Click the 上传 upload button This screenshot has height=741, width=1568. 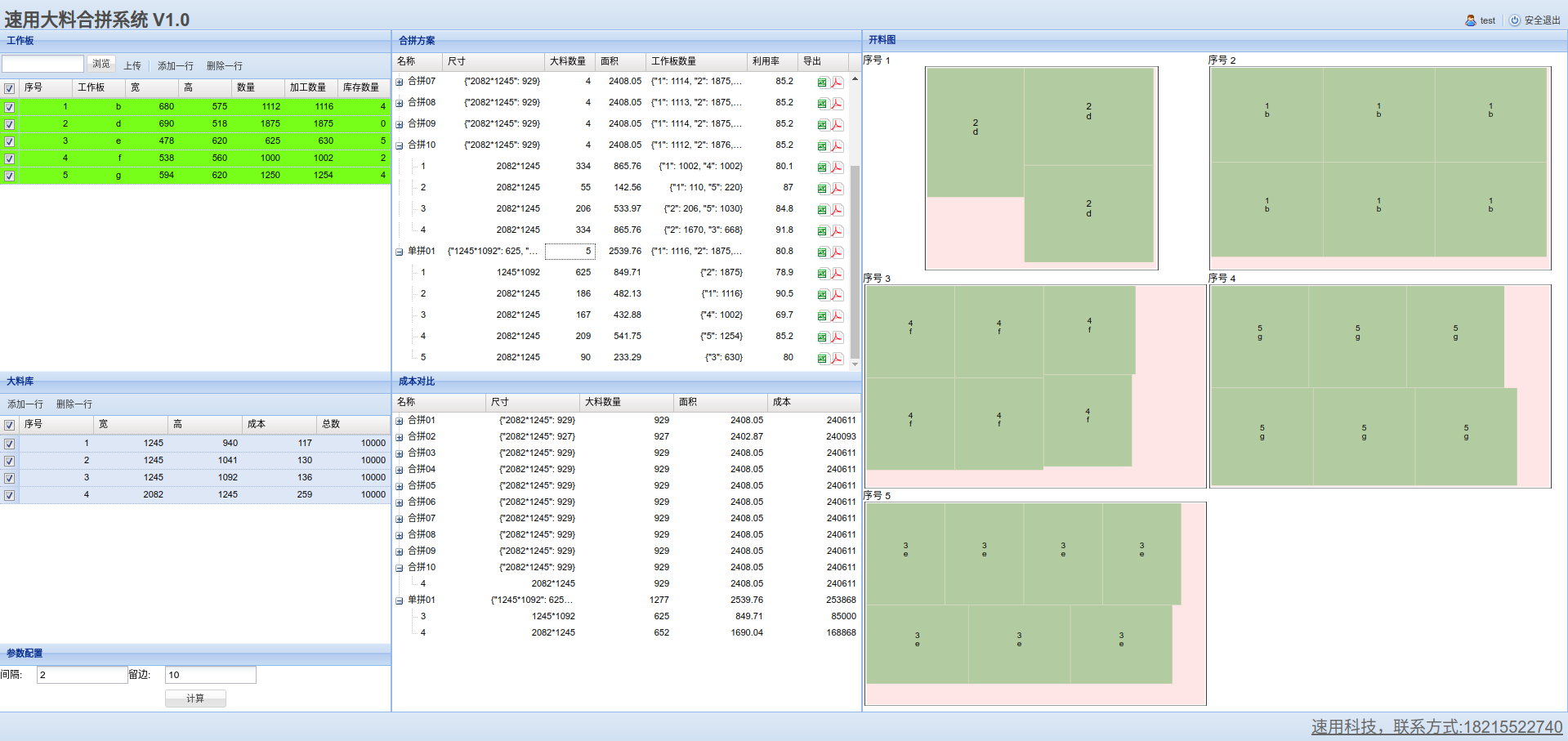click(x=132, y=65)
